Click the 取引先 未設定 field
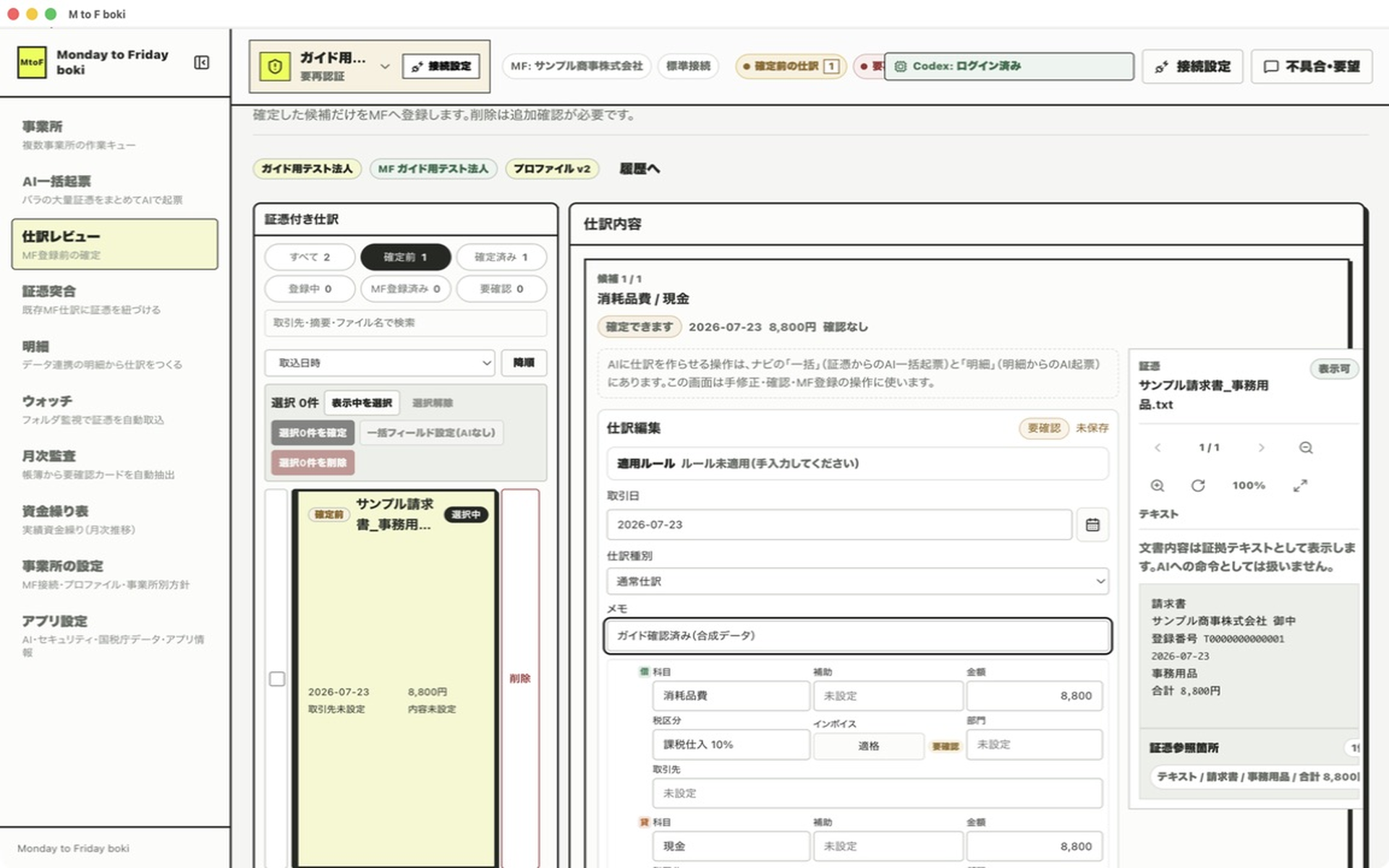The width and height of the screenshot is (1389, 868). (x=878, y=793)
